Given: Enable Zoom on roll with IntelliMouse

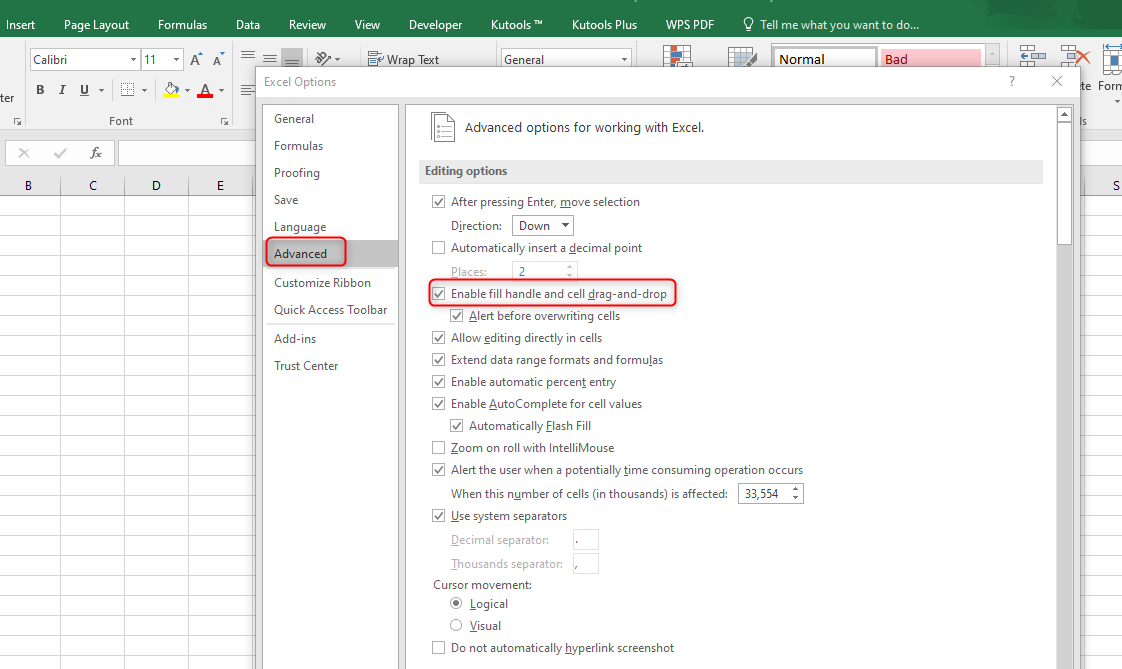Looking at the screenshot, I should (x=438, y=447).
